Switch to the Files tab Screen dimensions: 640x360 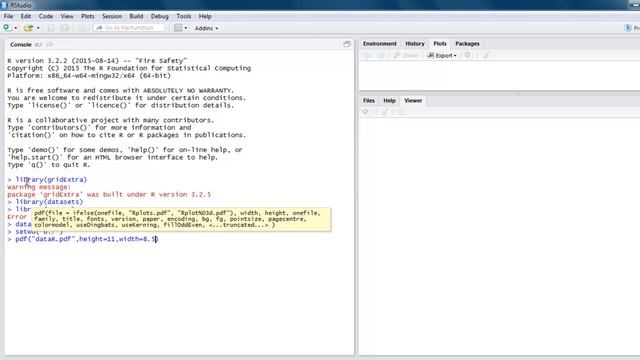(x=369, y=100)
